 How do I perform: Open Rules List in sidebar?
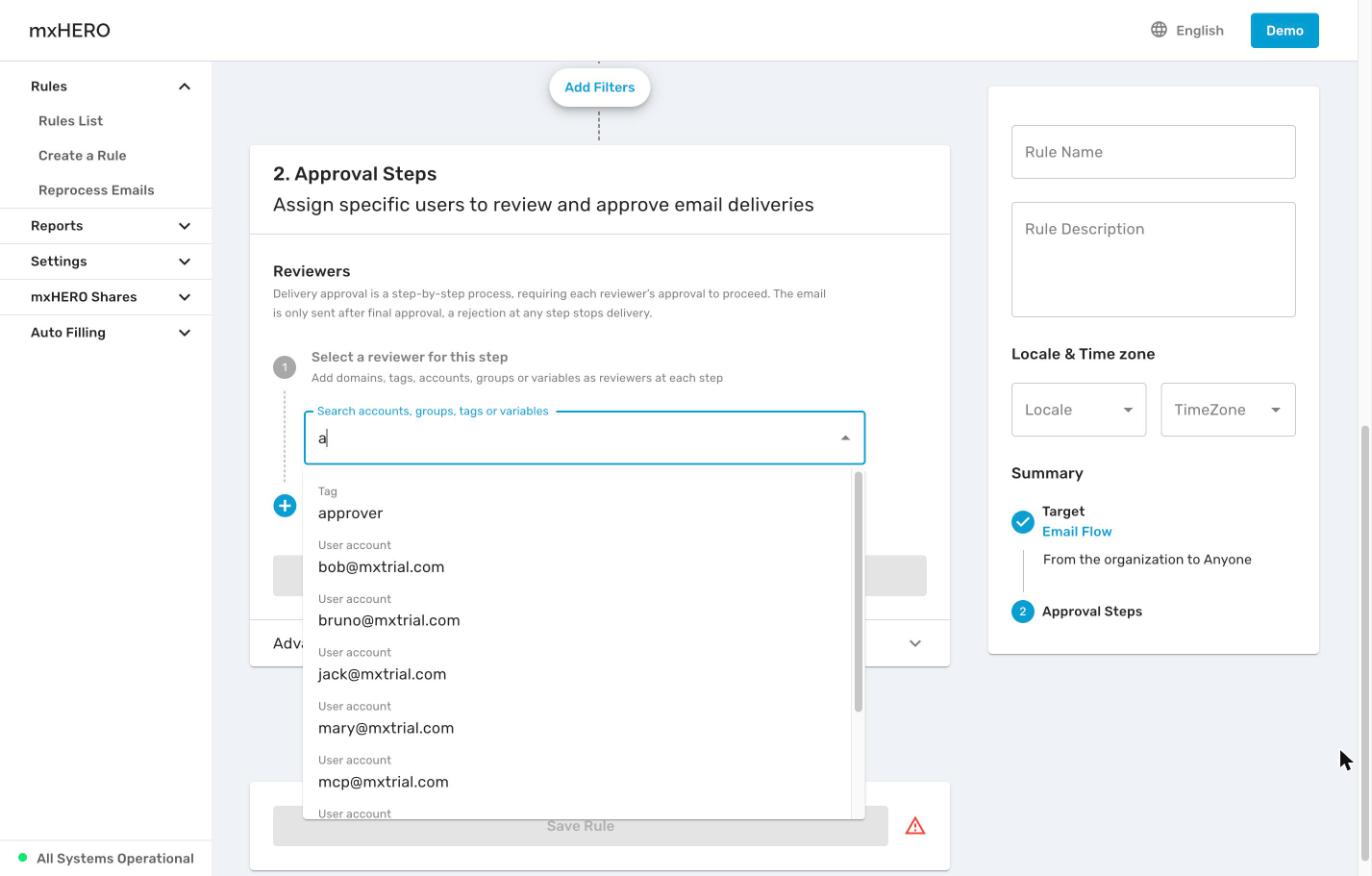click(71, 121)
